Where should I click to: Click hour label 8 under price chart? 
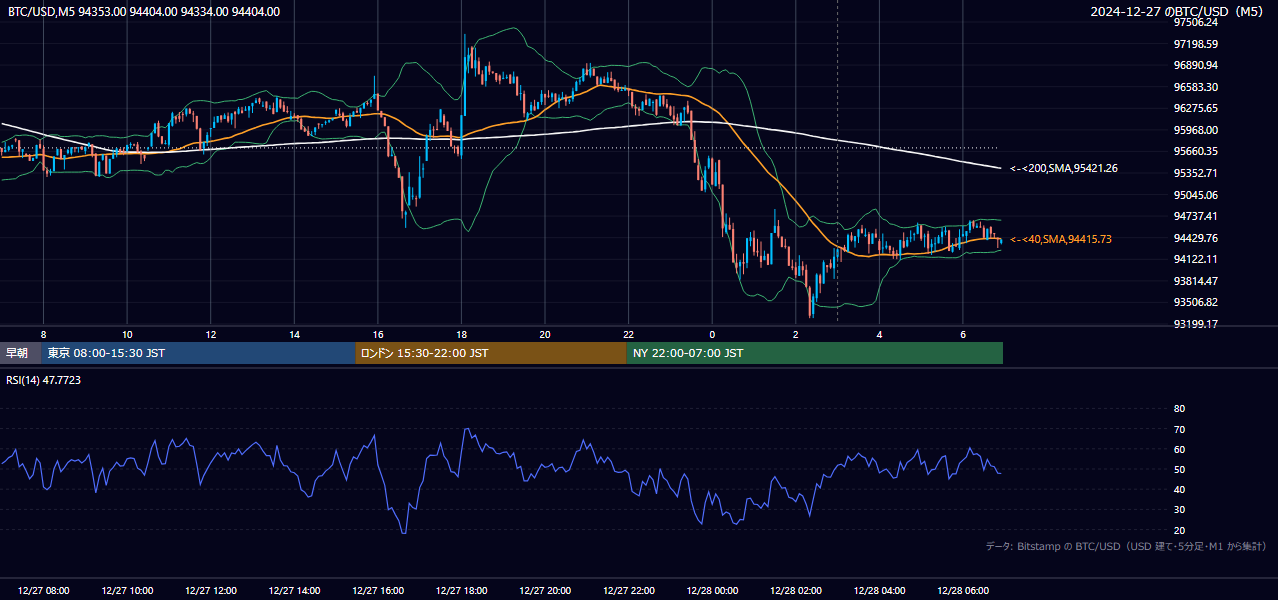43,334
